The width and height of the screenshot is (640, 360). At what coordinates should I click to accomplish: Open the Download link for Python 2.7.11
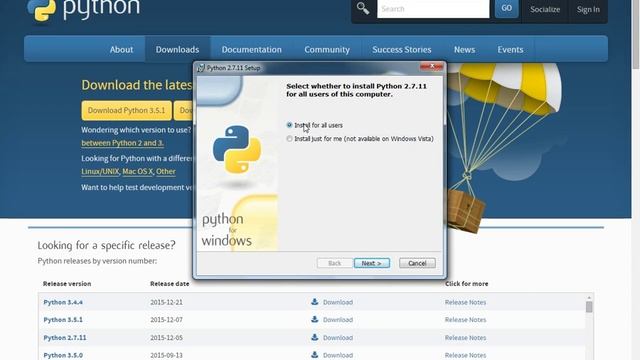click(x=338, y=338)
